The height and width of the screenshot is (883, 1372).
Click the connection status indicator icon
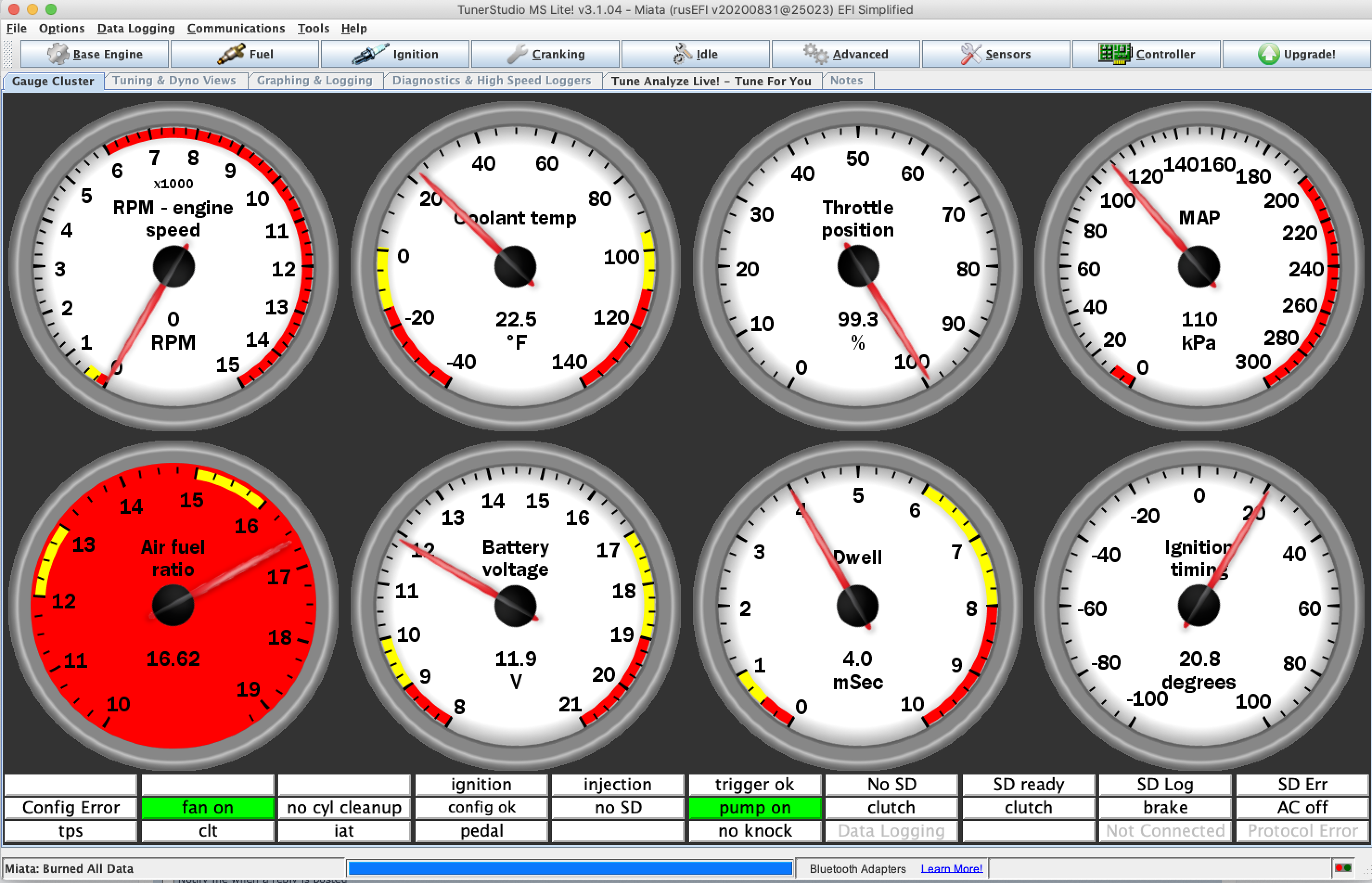1343,868
